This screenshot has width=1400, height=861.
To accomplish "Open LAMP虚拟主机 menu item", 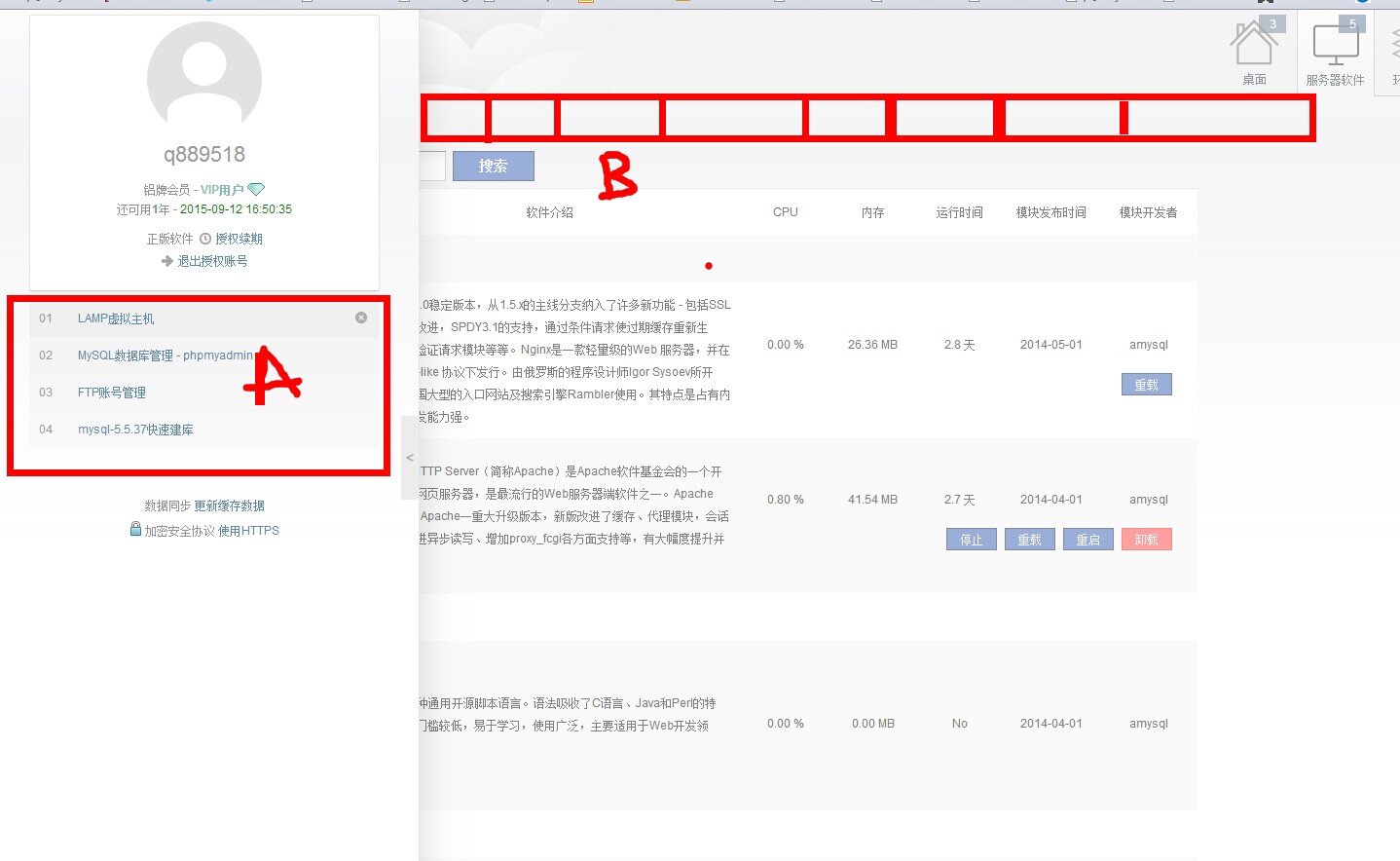I will tap(116, 318).
